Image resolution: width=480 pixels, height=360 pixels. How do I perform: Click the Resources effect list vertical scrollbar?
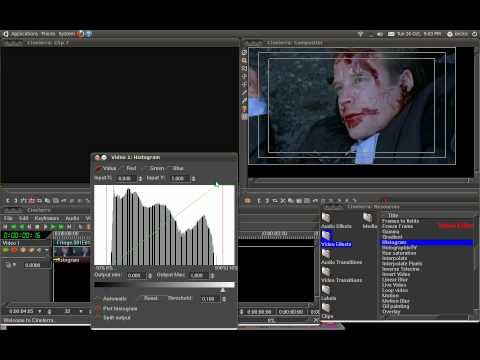pos(476,263)
